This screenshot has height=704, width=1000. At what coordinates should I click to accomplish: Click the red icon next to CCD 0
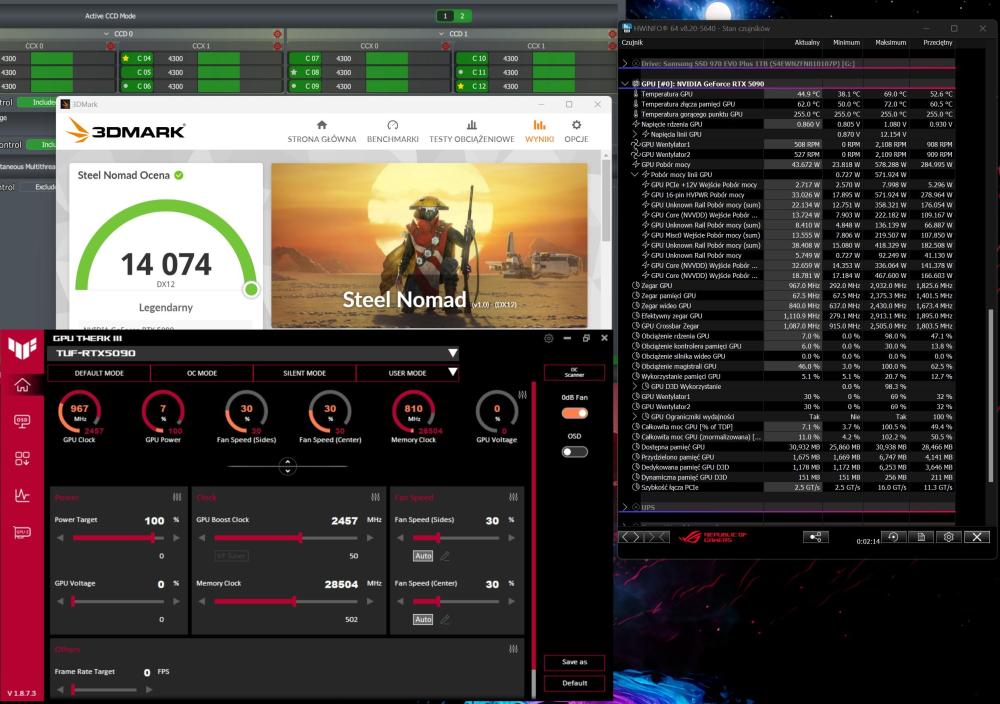(x=277, y=34)
